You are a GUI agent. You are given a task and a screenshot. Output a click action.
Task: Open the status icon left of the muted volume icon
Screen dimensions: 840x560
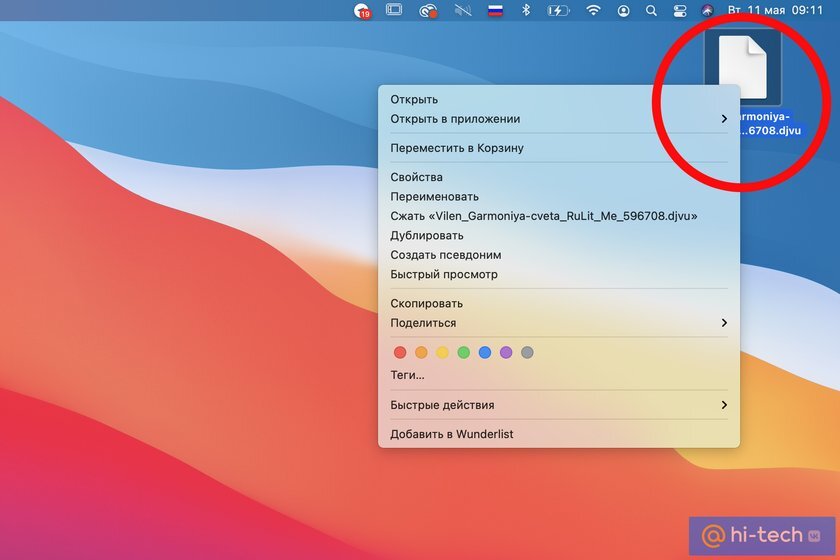point(428,10)
